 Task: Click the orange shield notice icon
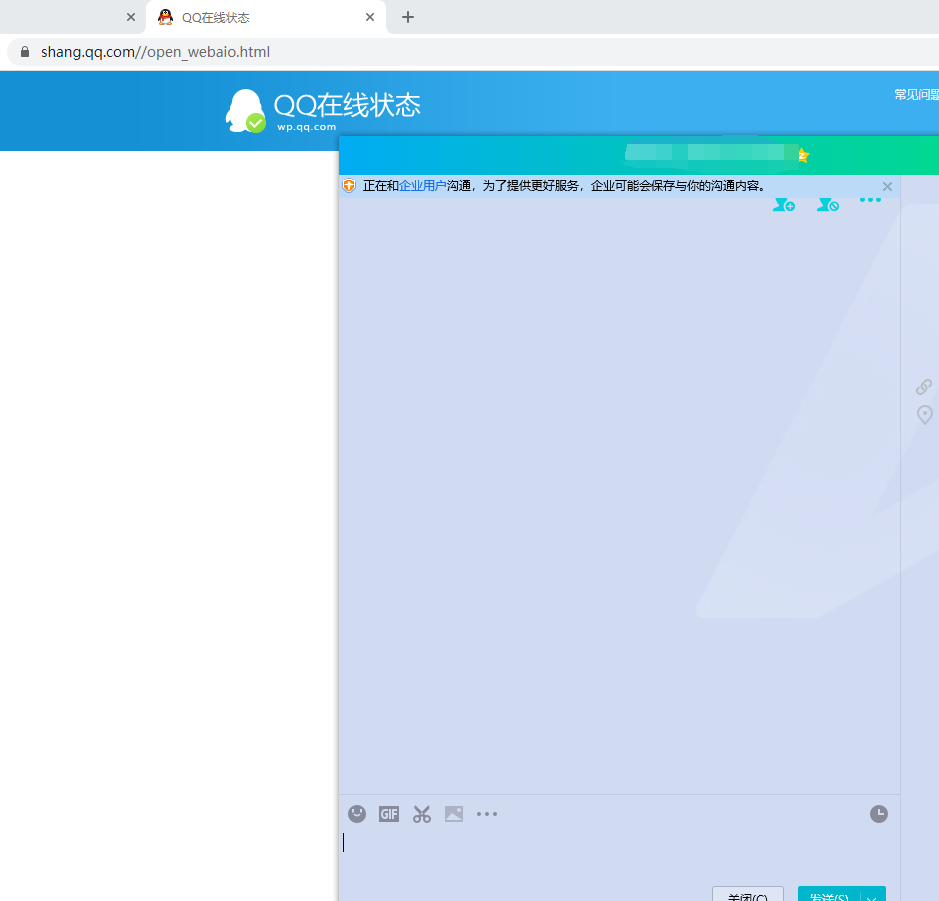tap(349, 186)
